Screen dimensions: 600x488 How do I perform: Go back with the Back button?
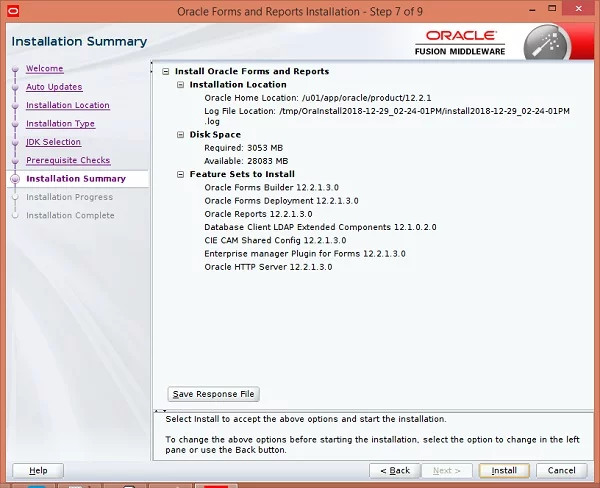[395, 470]
